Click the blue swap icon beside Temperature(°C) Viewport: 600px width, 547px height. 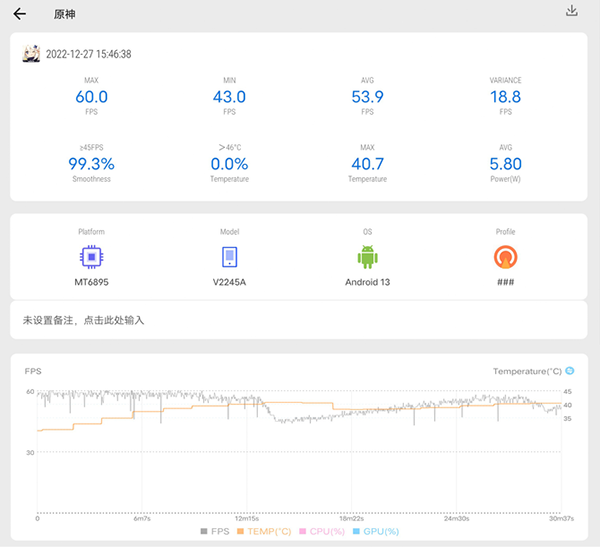click(x=570, y=371)
